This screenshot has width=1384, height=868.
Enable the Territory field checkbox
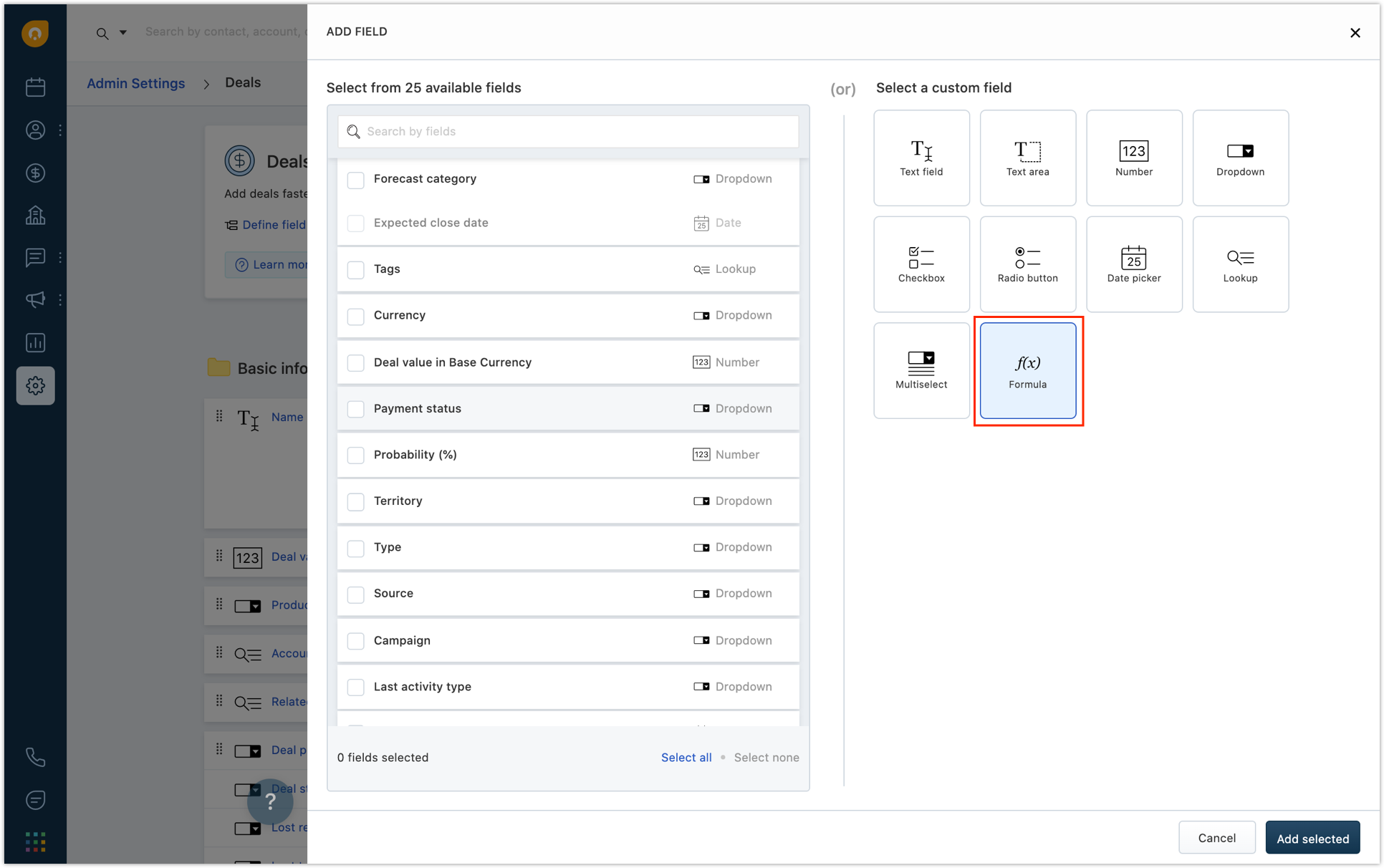point(355,501)
